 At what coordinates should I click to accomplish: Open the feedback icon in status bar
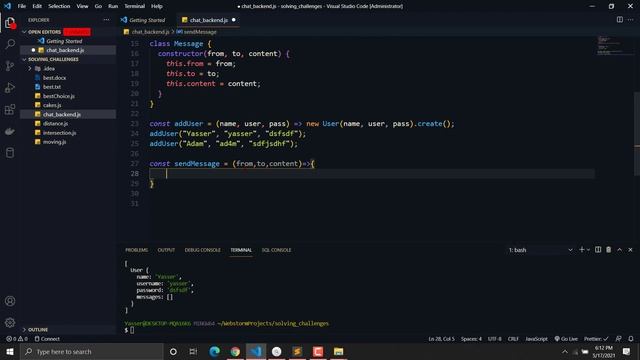(x=619, y=339)
